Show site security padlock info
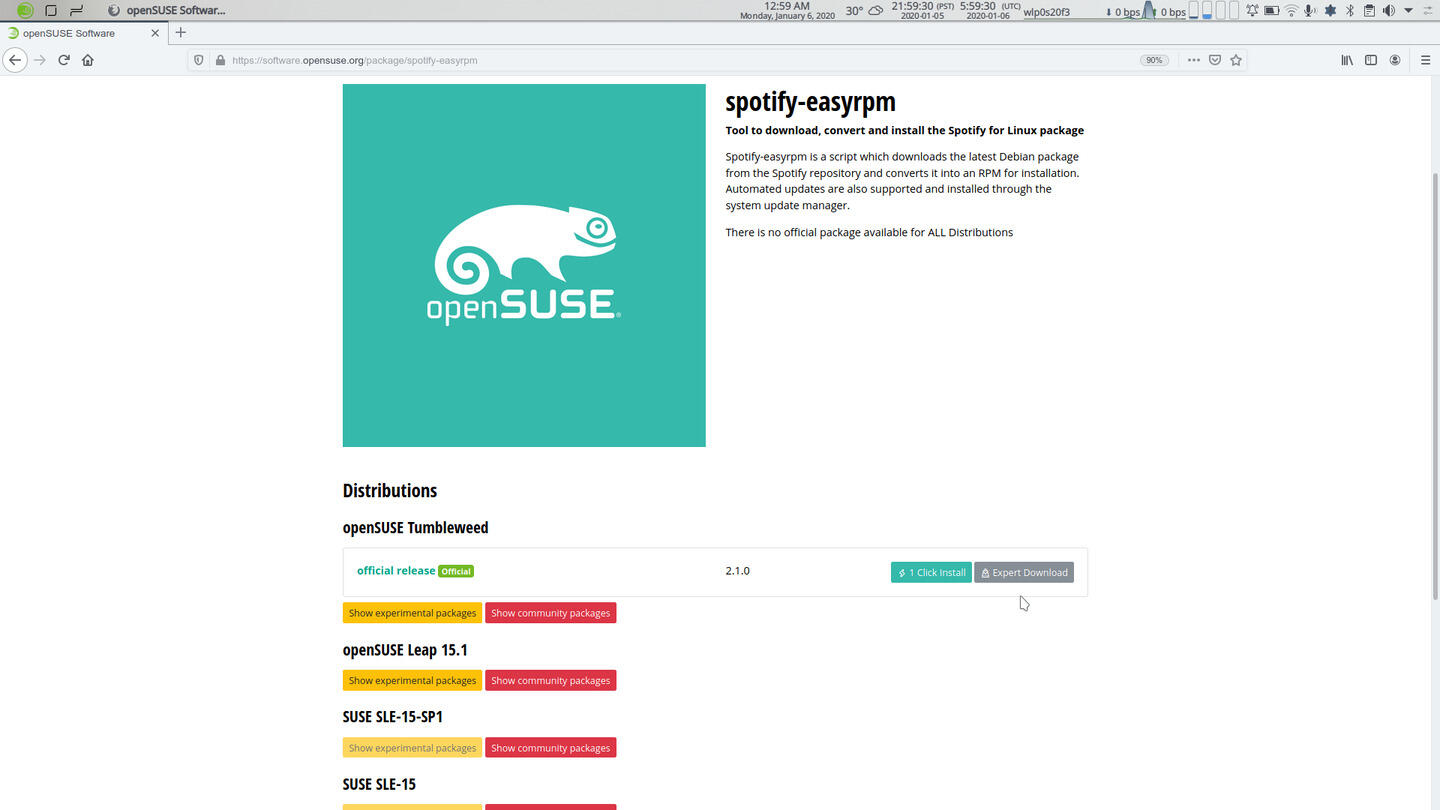The height and width of the screenshot is (810, 1440). point(219,60)
